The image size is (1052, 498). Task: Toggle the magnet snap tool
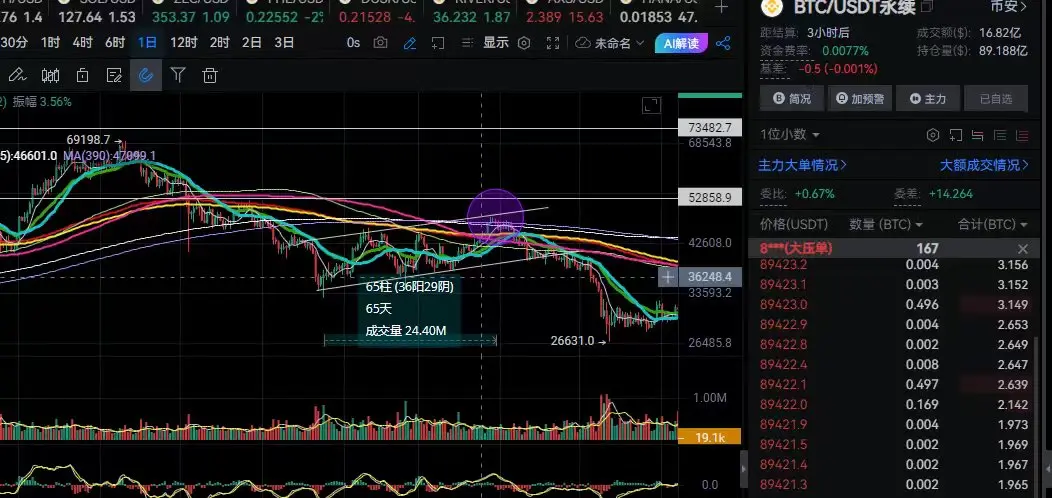146,75
